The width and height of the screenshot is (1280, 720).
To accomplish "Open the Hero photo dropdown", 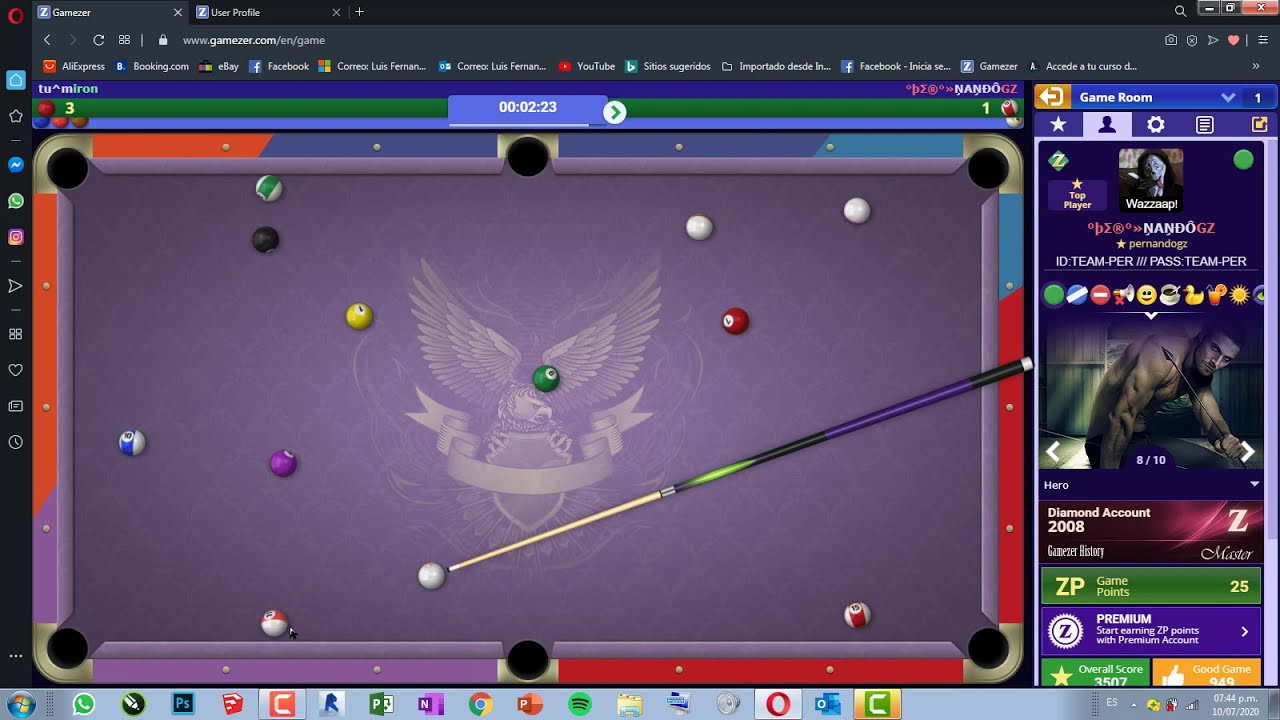I will click(1254, 485).
